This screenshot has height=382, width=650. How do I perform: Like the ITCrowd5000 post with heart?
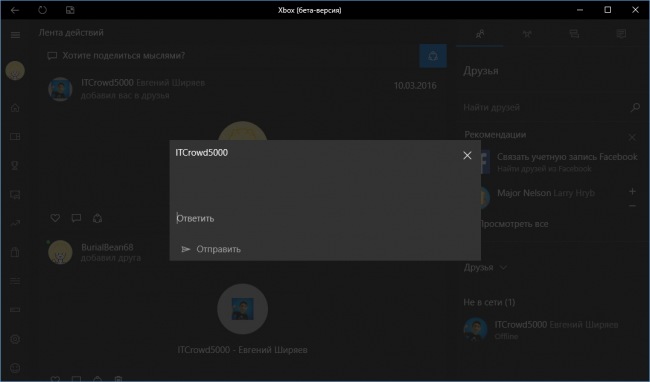tap(55, 218)
